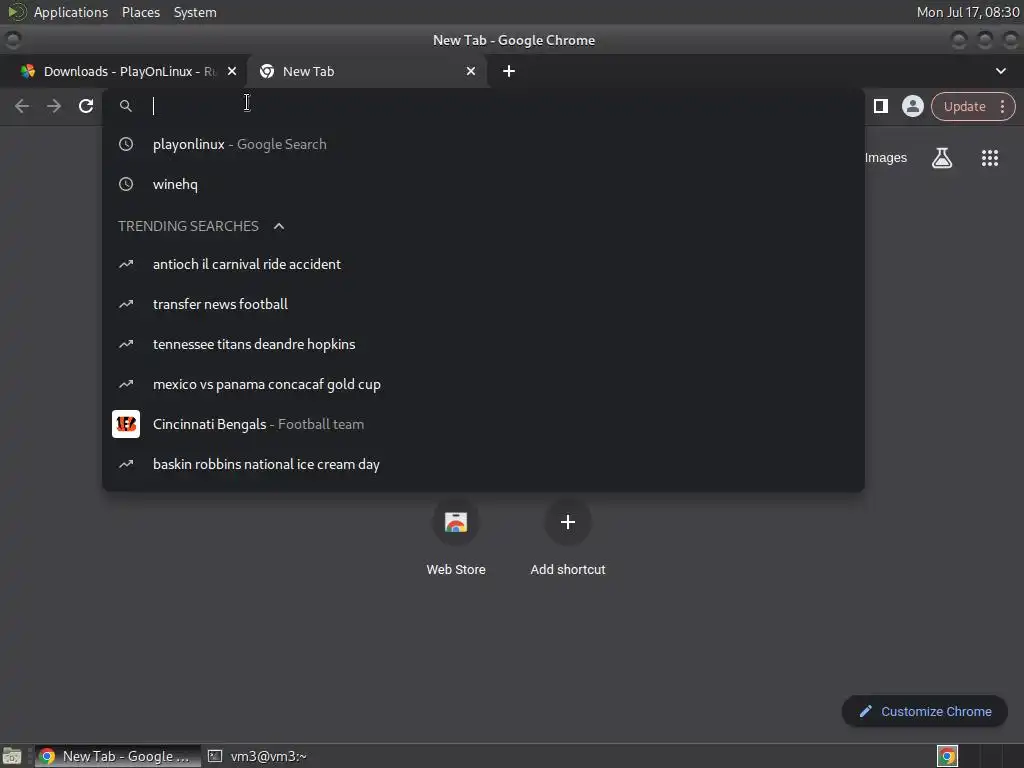Click history clock icon beside playonlinux
This screenshot has width=1024, height=768.
pos(126,144)
